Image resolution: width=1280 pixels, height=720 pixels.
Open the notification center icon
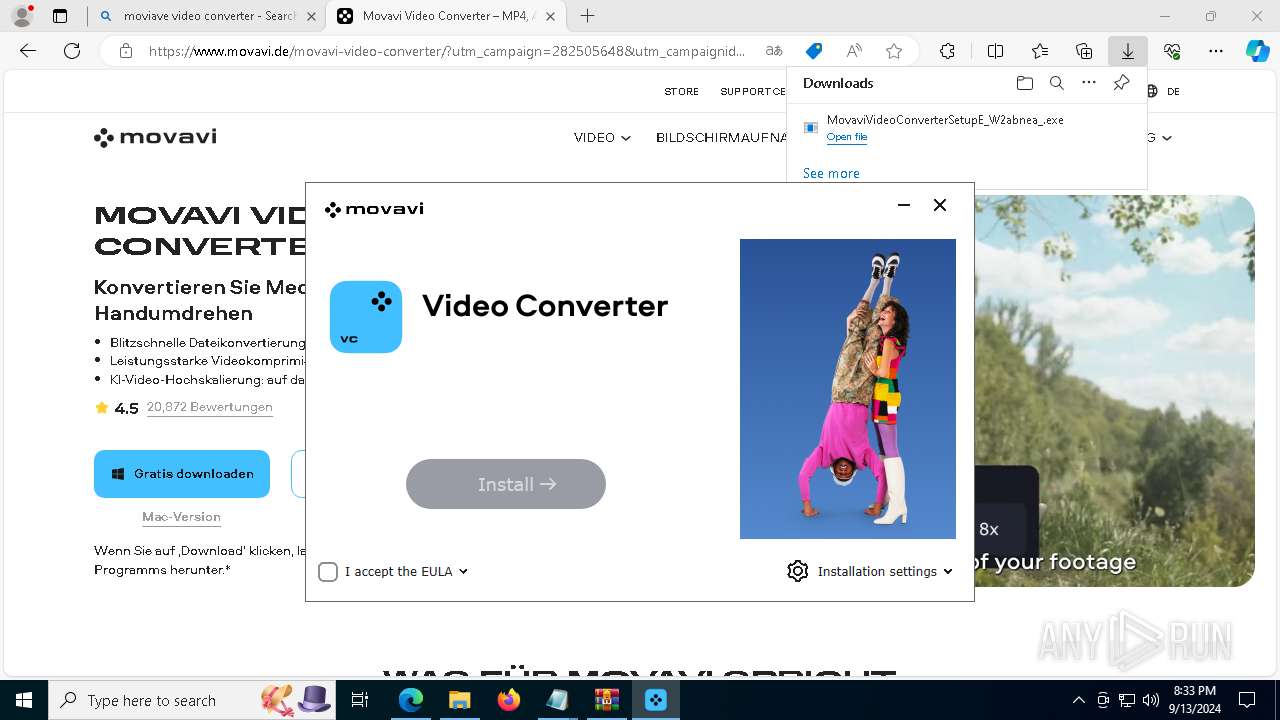(1247, 700)
